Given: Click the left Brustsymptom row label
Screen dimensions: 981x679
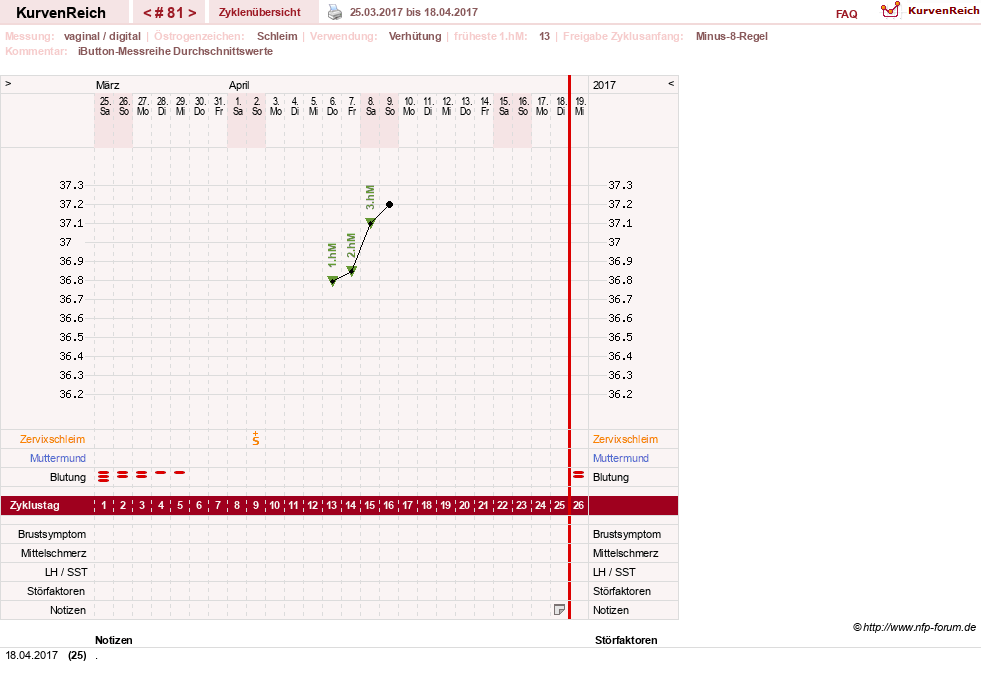Looking at the screenshot, I should [x=52, y=534].
